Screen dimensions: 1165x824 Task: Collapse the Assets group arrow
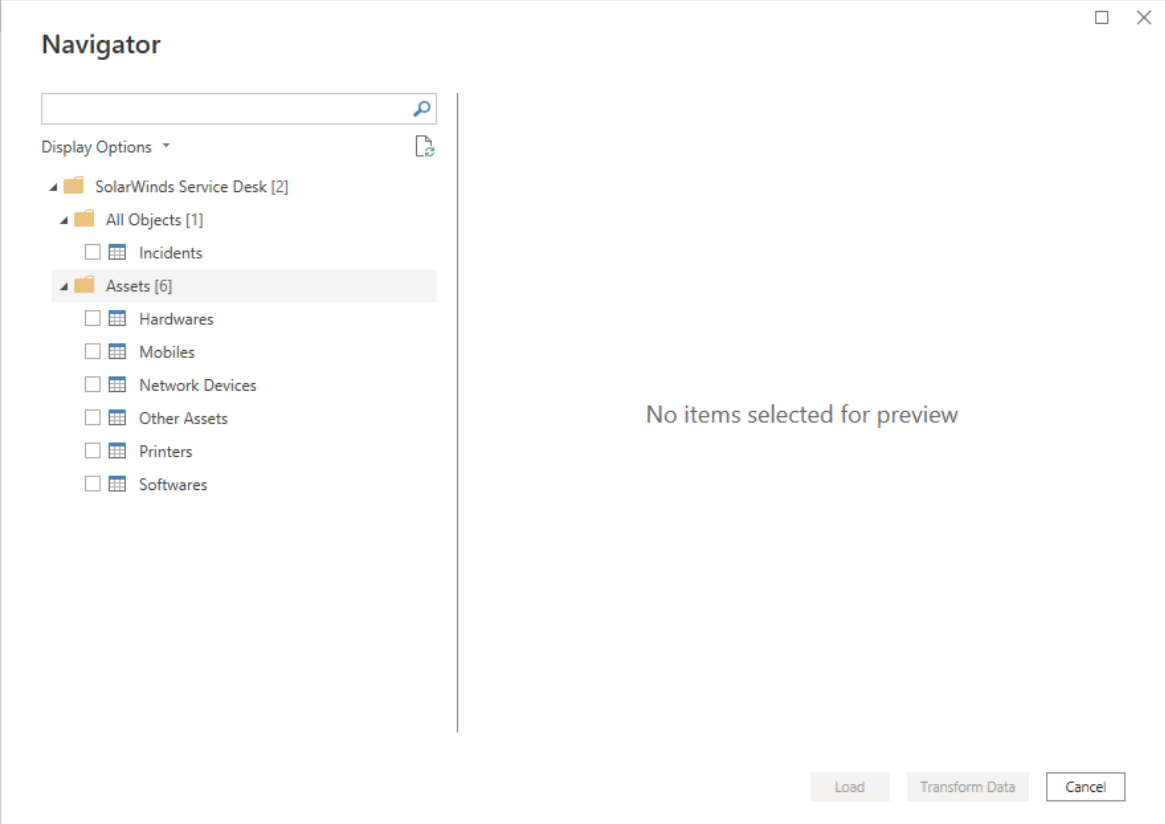click(x=64, y=287)
